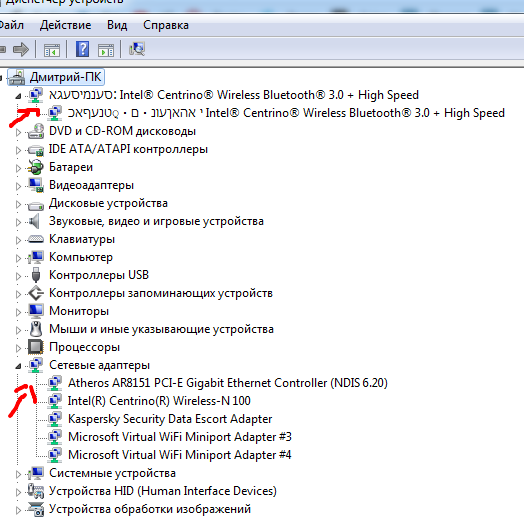Expand DVD и CD-ROM дисководы
The image size is (524, 528).
pos(18,132)
